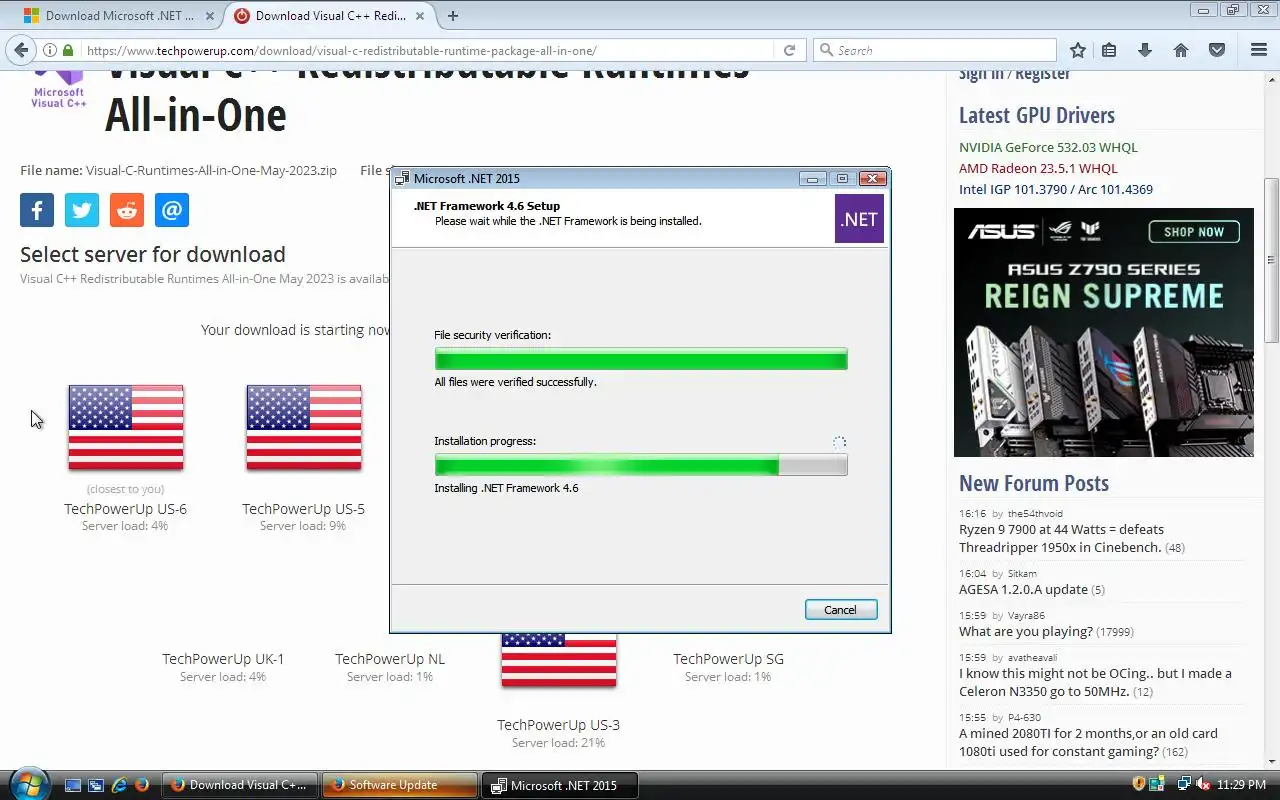
Task: Open Microsoft .NET 2015 taskbar button
Action: click(560, 785)
